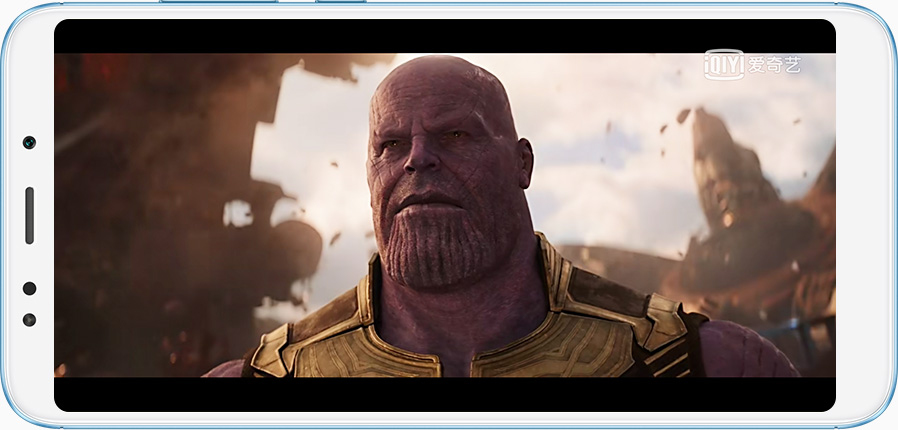
Task: Tap the top black letterbox bar
Action: click(x=445, y=36)
